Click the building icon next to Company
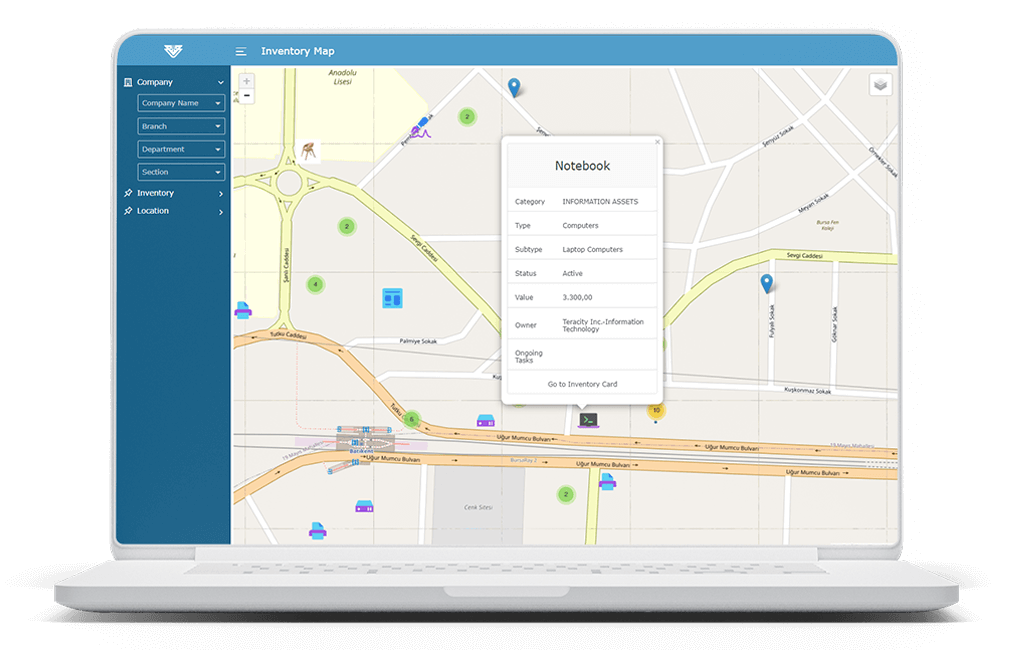 (128, 82)
